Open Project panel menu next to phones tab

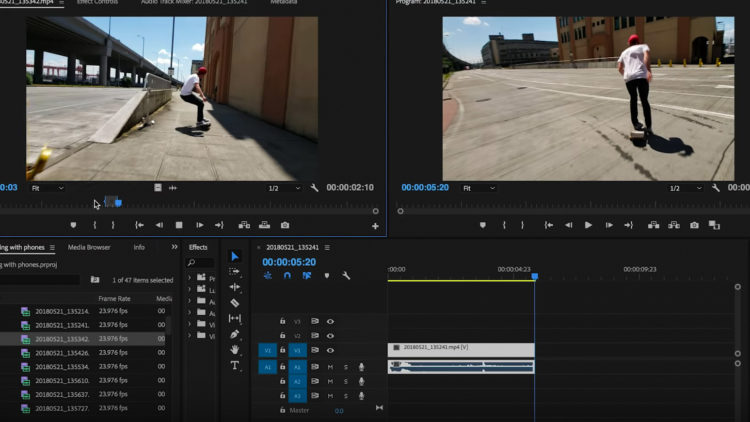pos(52,247)
